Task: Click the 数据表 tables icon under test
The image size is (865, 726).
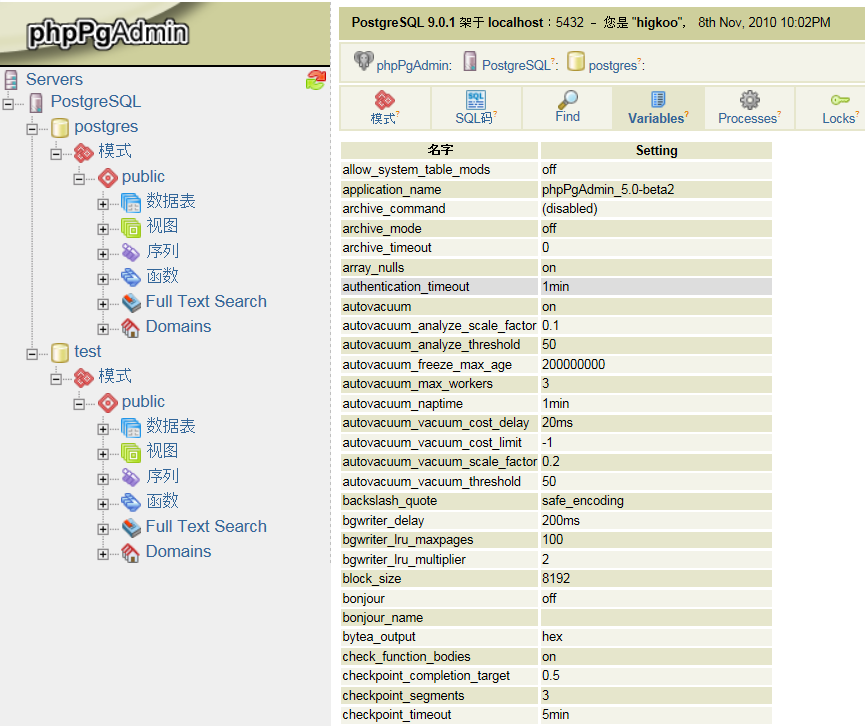Action: [131, 428]
